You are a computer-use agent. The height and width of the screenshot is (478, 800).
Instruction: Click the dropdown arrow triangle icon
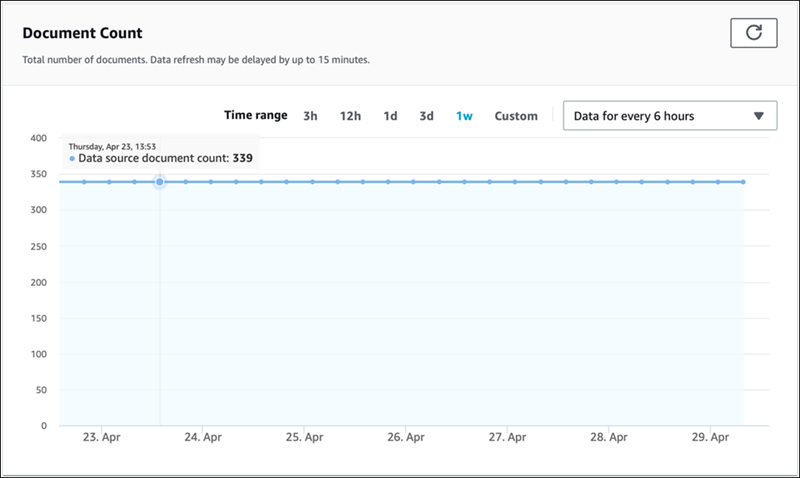(758, 116)
